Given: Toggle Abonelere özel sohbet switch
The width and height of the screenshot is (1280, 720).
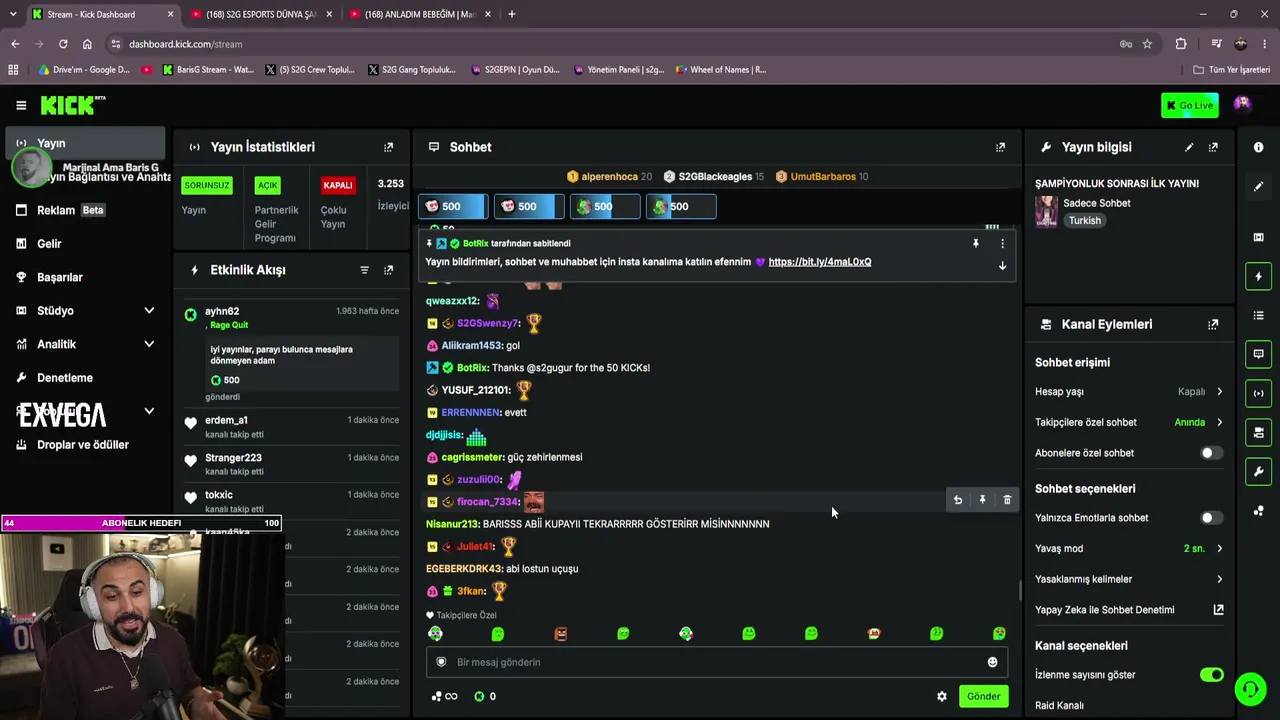Looking at the screenshot, I should (1211, 453).
